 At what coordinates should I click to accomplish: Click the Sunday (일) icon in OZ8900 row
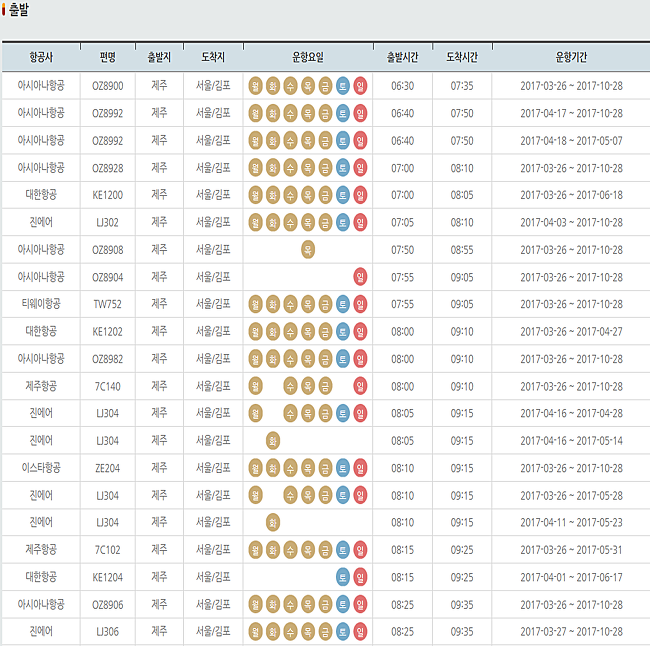tap(360, 86)
